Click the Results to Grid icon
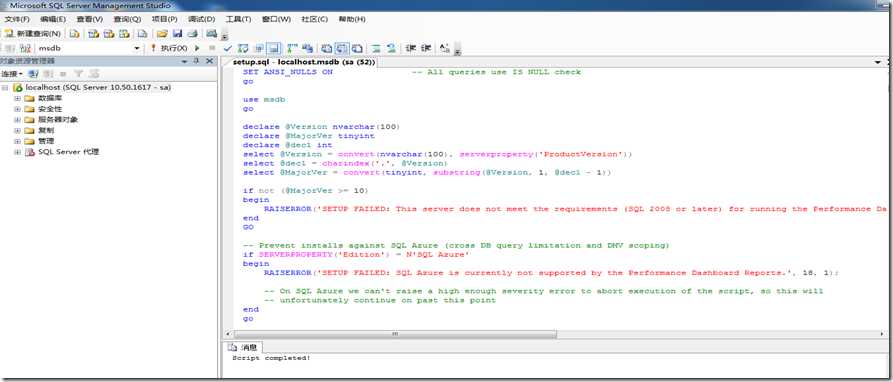Viewport: 893px width, 382px height. [x=341, y=48]
